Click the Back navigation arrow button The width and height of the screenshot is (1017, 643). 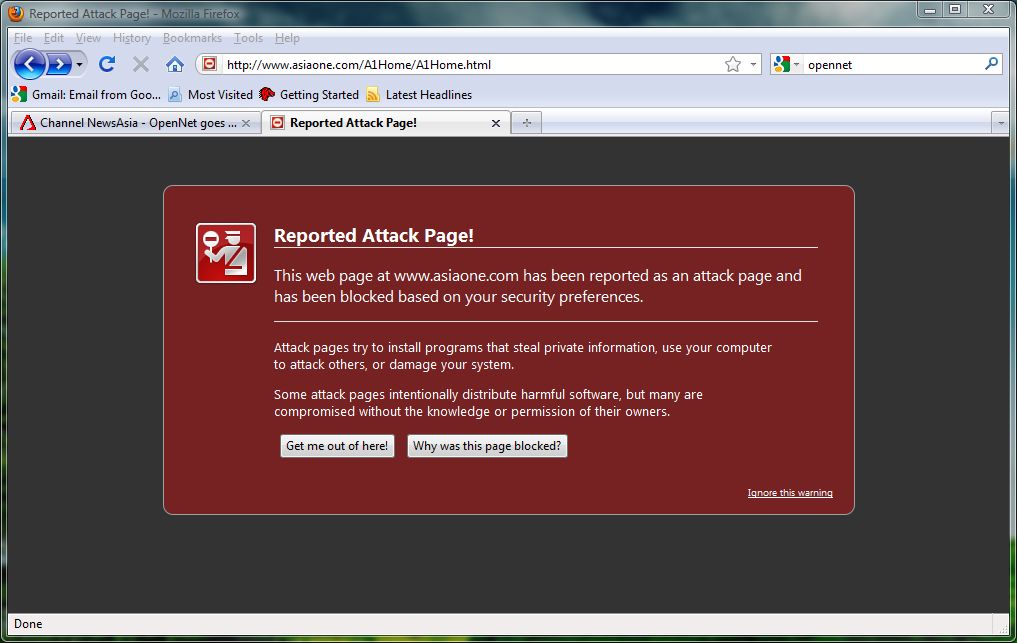point(30,64)
